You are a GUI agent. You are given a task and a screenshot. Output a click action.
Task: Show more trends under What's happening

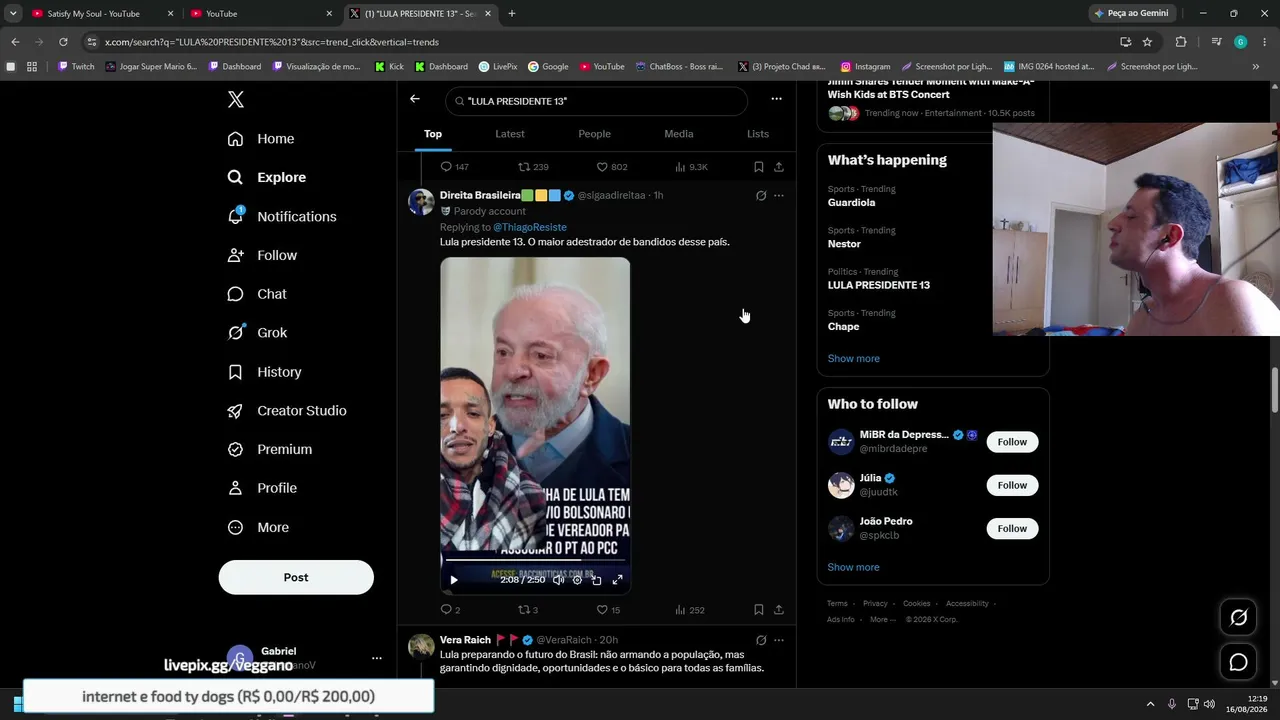[854, 358]
